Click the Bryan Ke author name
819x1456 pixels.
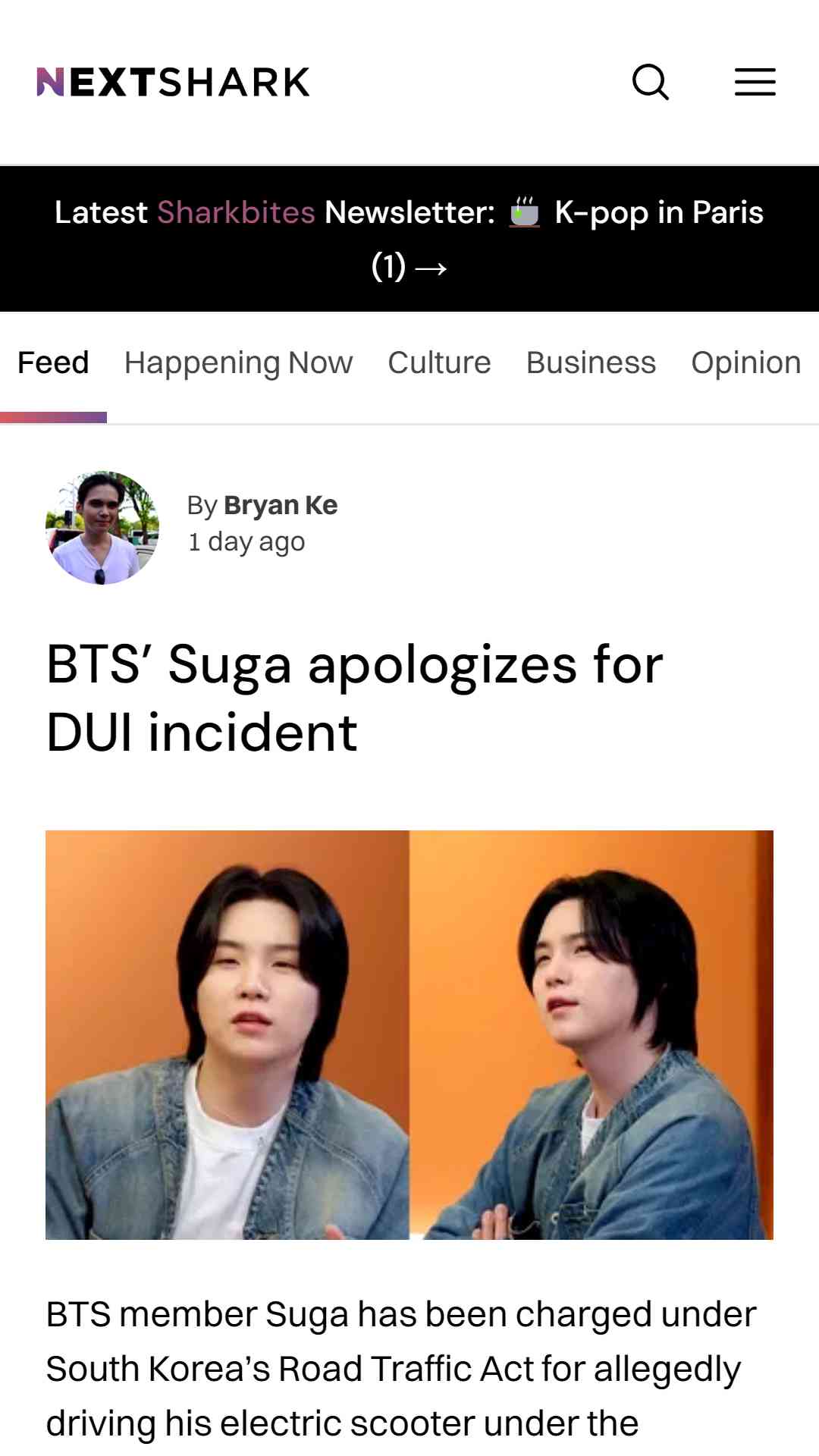[281, 505]
